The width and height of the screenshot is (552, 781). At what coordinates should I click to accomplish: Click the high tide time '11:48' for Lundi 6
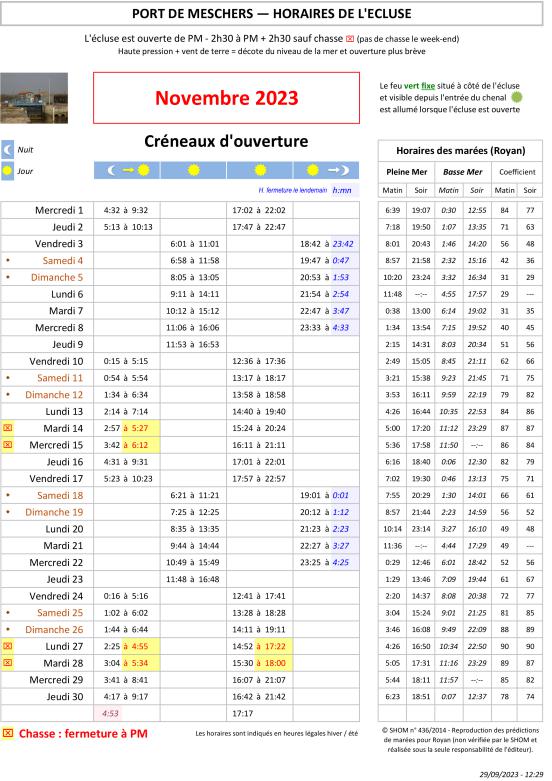pyautogui.click(x=393, y=294)
